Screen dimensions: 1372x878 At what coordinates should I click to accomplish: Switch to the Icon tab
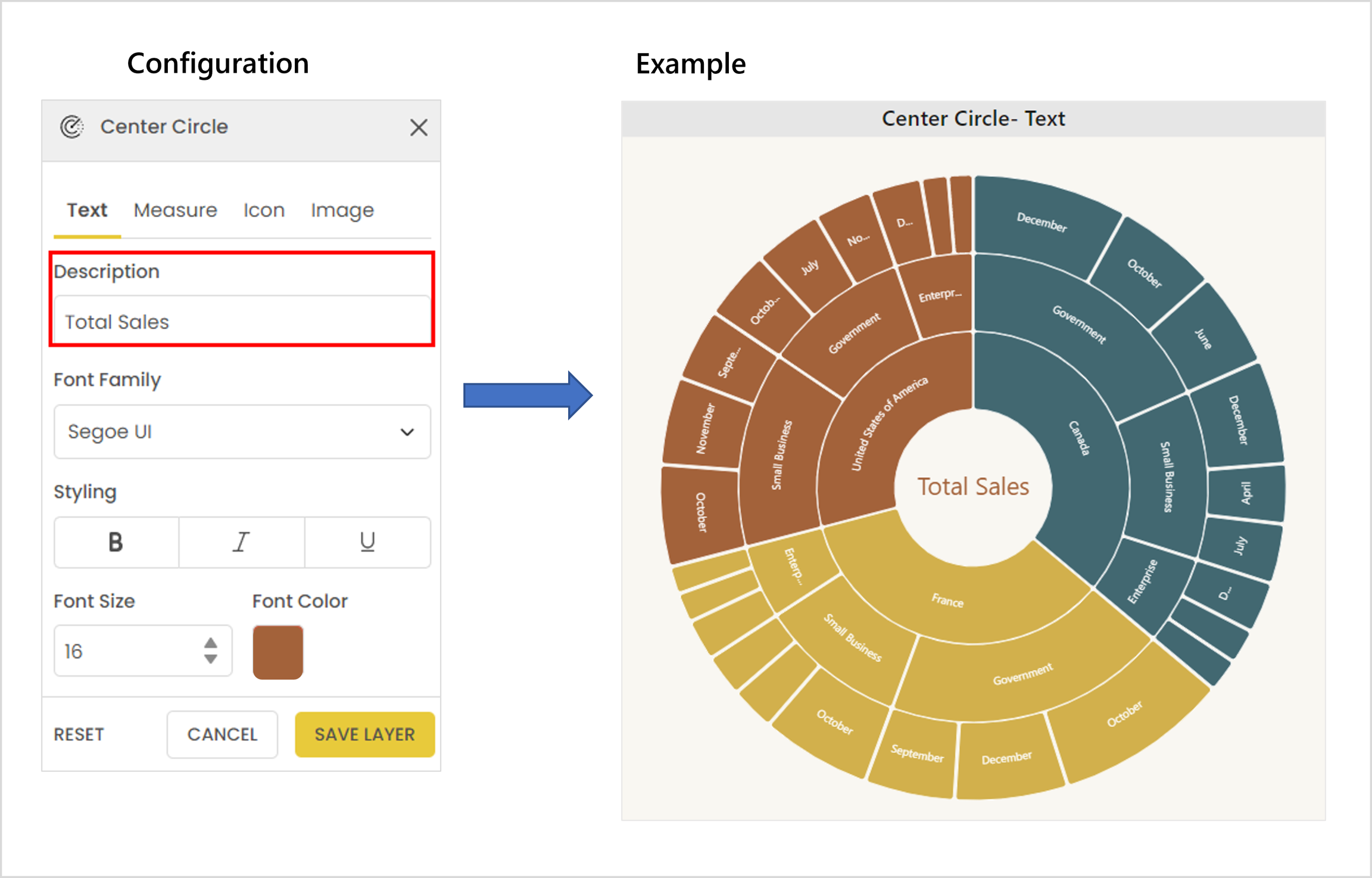264,210
